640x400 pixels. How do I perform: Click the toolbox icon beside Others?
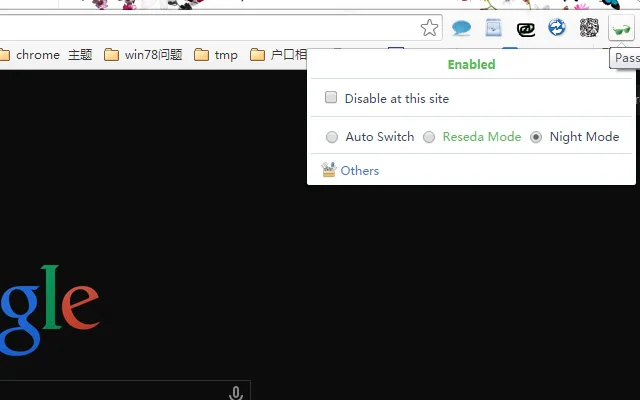[x=329, y=169]
